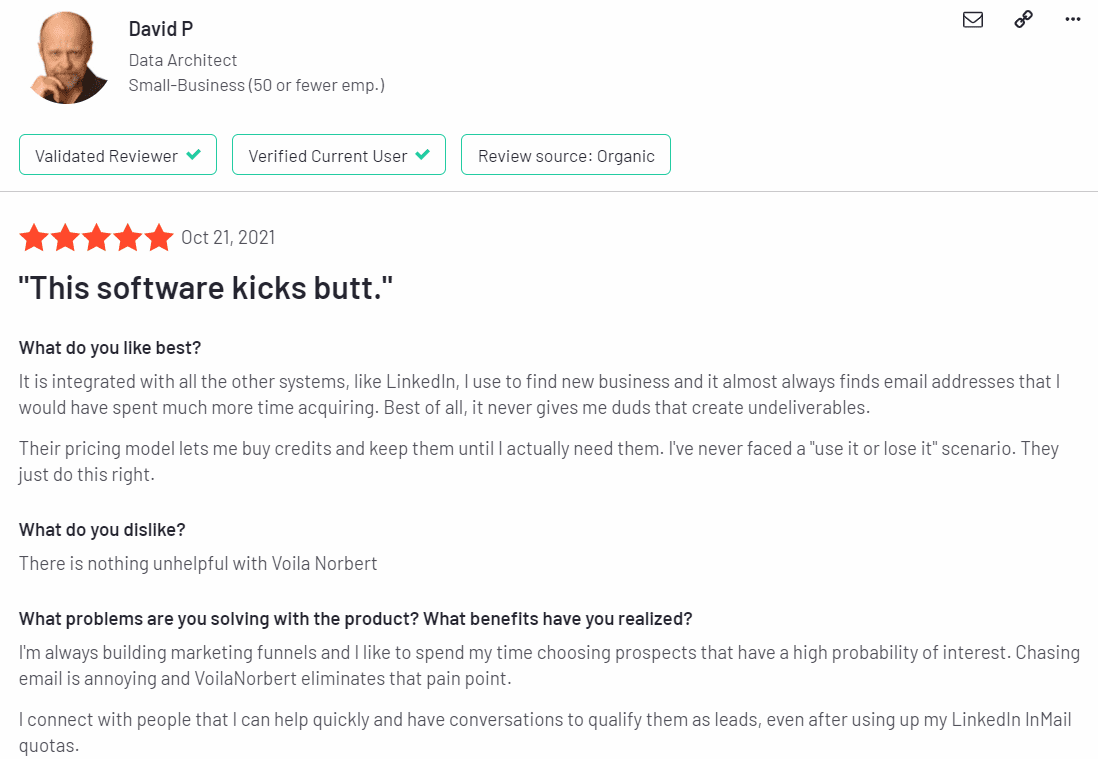Click the Oct 21, 2021 review date
Screen dimensions: 1098x759
pyautogui.click(x=228, y=238)
